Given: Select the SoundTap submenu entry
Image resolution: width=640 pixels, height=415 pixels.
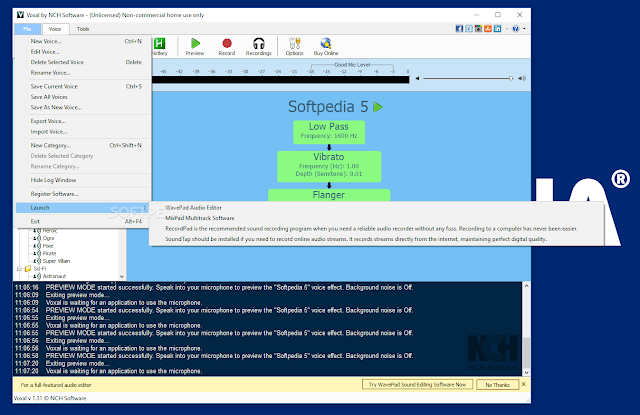Looking at the screenshot, I should coord(376,239).
